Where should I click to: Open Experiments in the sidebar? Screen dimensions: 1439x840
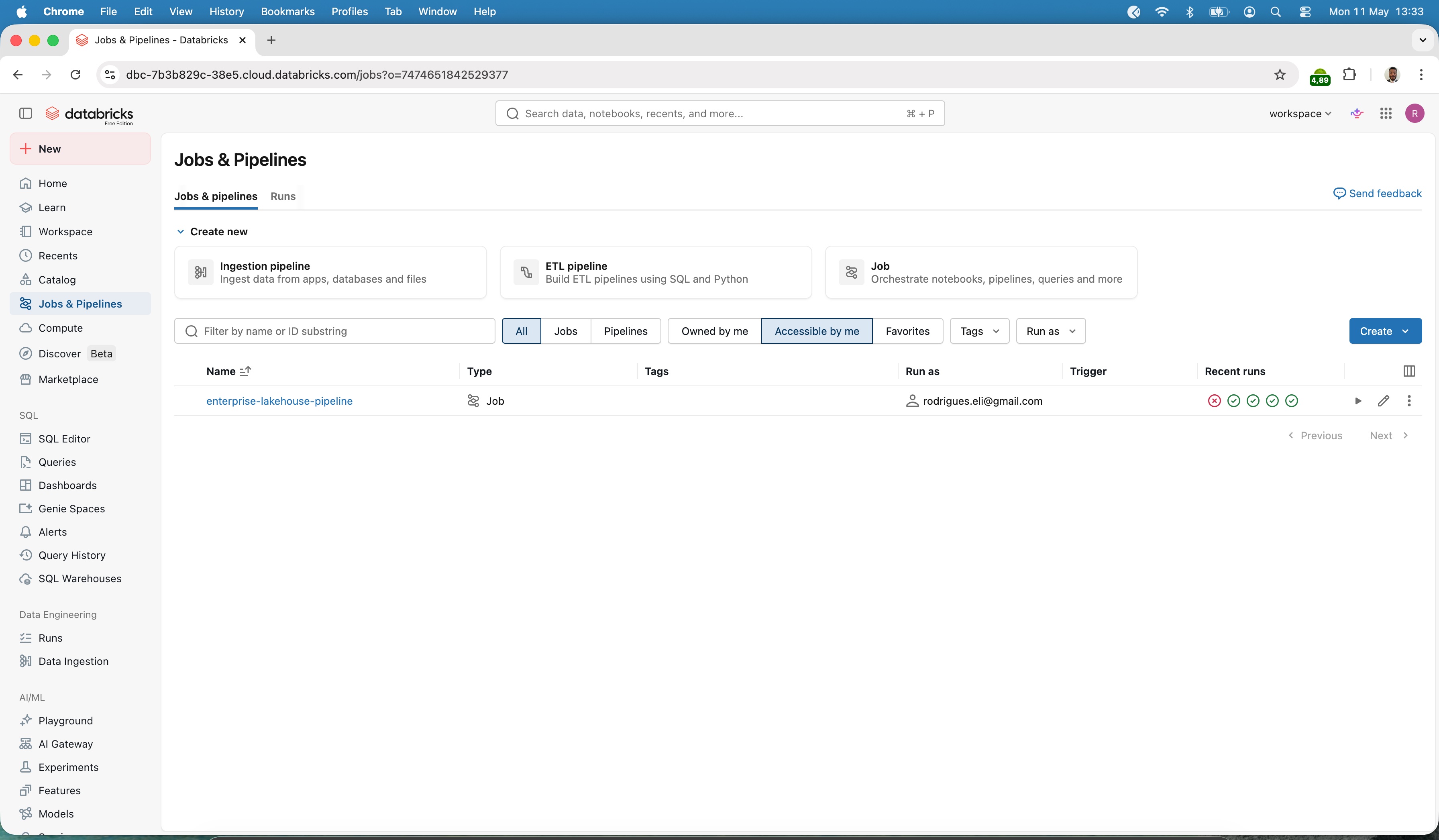(80, 767)
